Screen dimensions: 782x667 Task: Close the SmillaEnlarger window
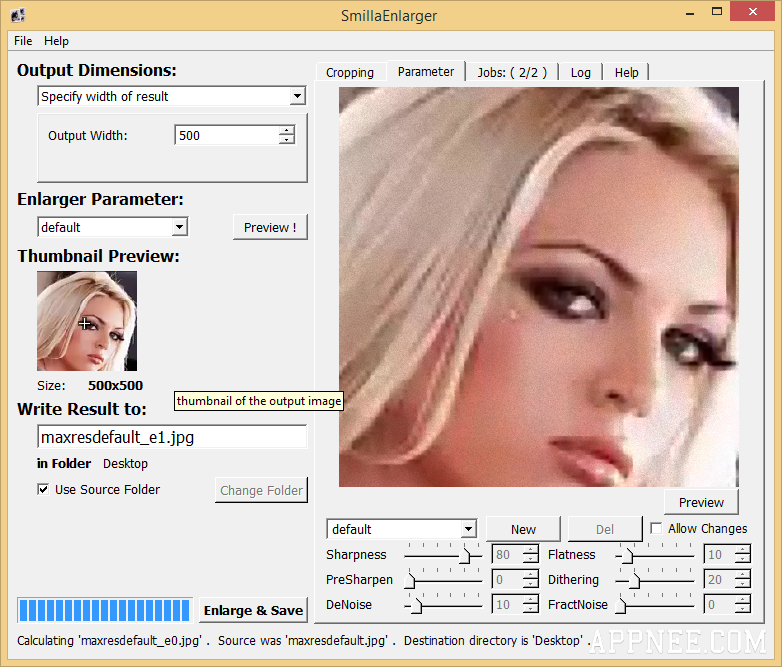(x=753, y=11)
